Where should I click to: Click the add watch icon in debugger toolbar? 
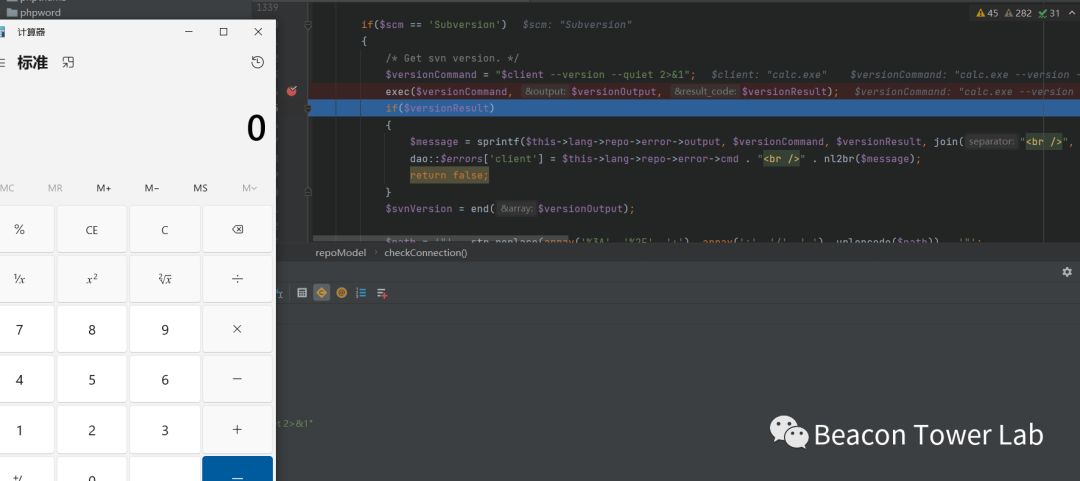pos(381,293)
